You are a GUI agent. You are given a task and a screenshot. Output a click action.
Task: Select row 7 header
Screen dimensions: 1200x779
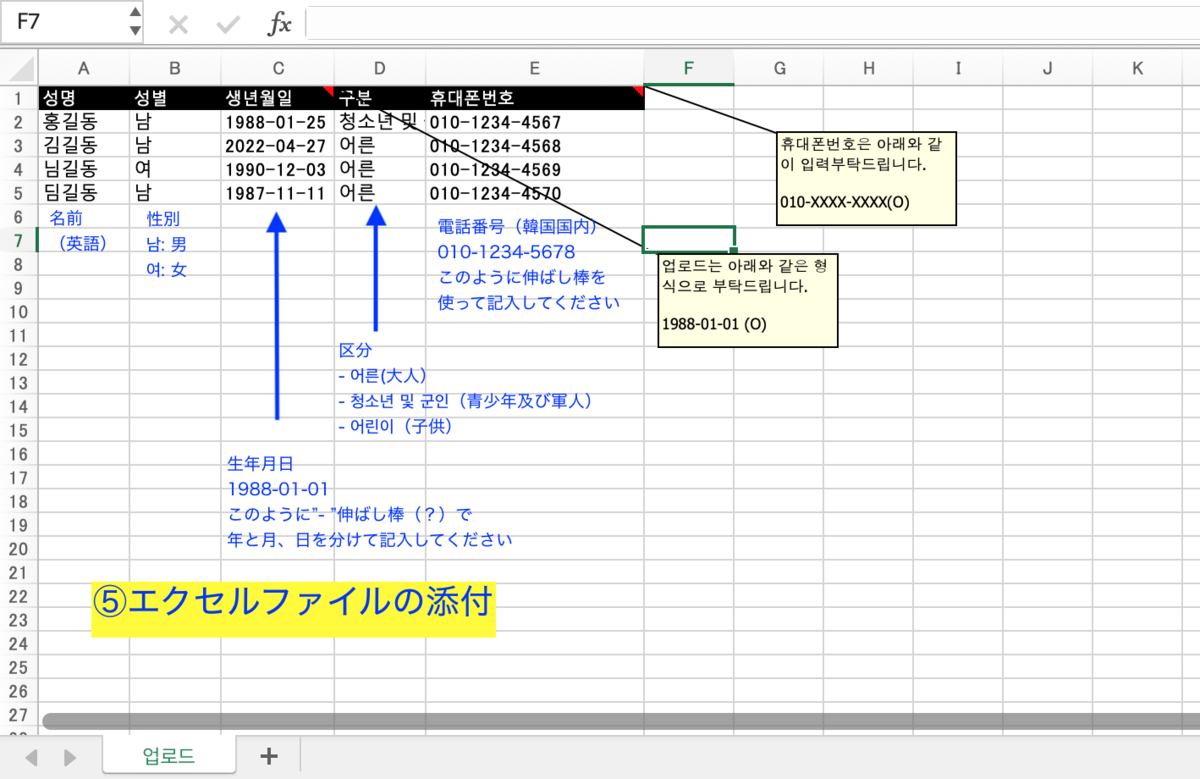19,240
